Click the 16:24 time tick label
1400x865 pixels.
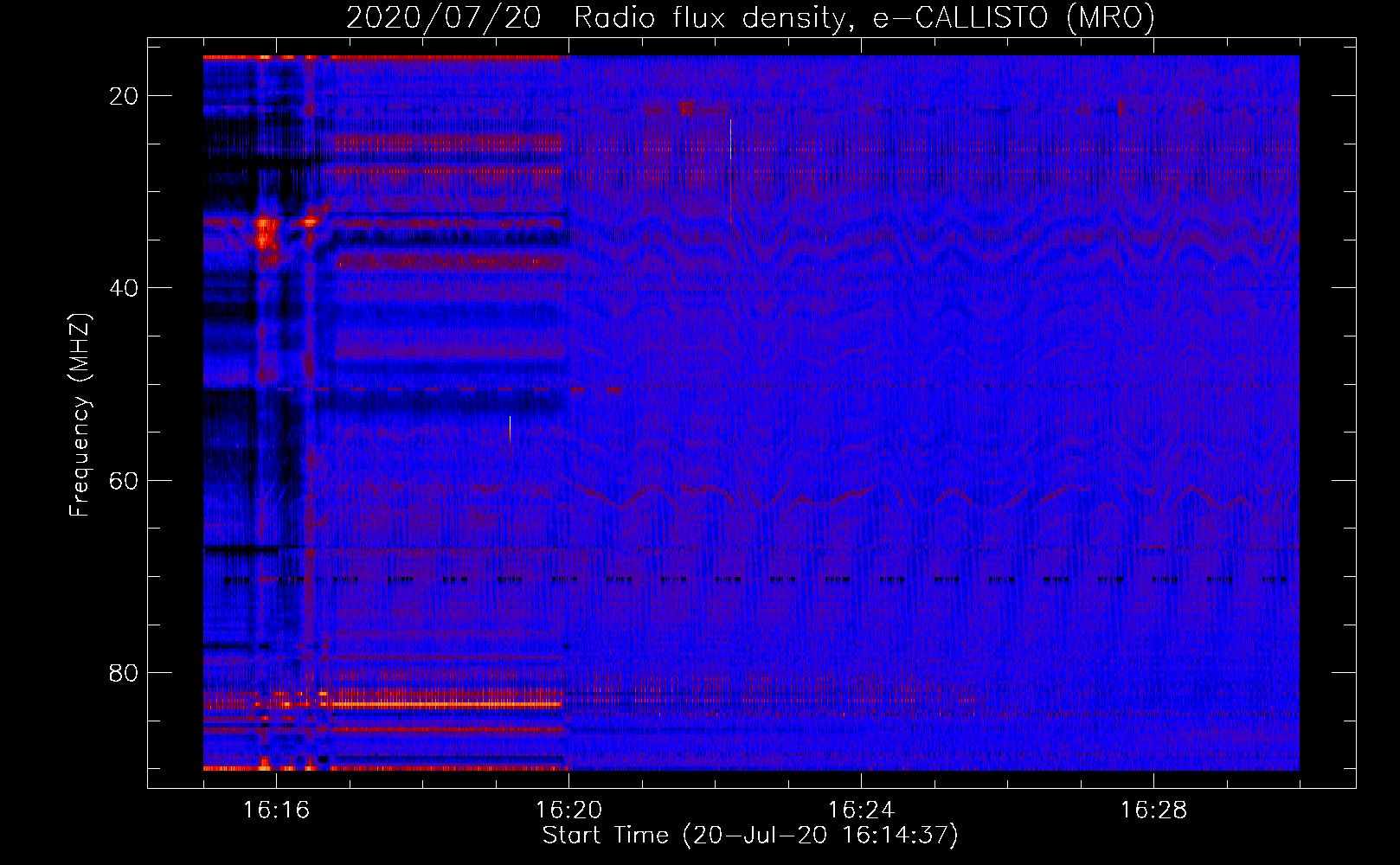click(x=861, y=811)
